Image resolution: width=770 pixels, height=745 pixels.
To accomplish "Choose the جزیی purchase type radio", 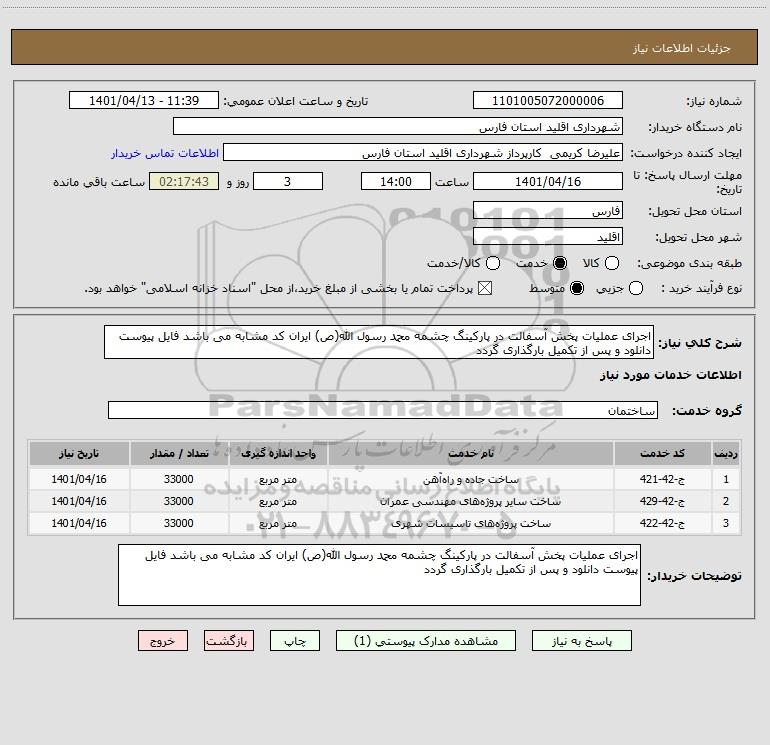I will pyautogui.click(x=636, y=288).
